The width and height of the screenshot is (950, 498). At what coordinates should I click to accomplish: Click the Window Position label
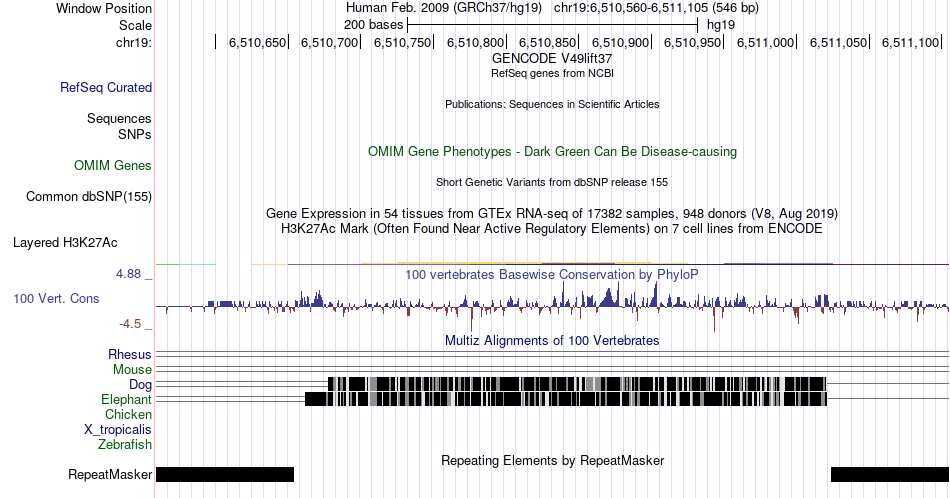point(104,8)
